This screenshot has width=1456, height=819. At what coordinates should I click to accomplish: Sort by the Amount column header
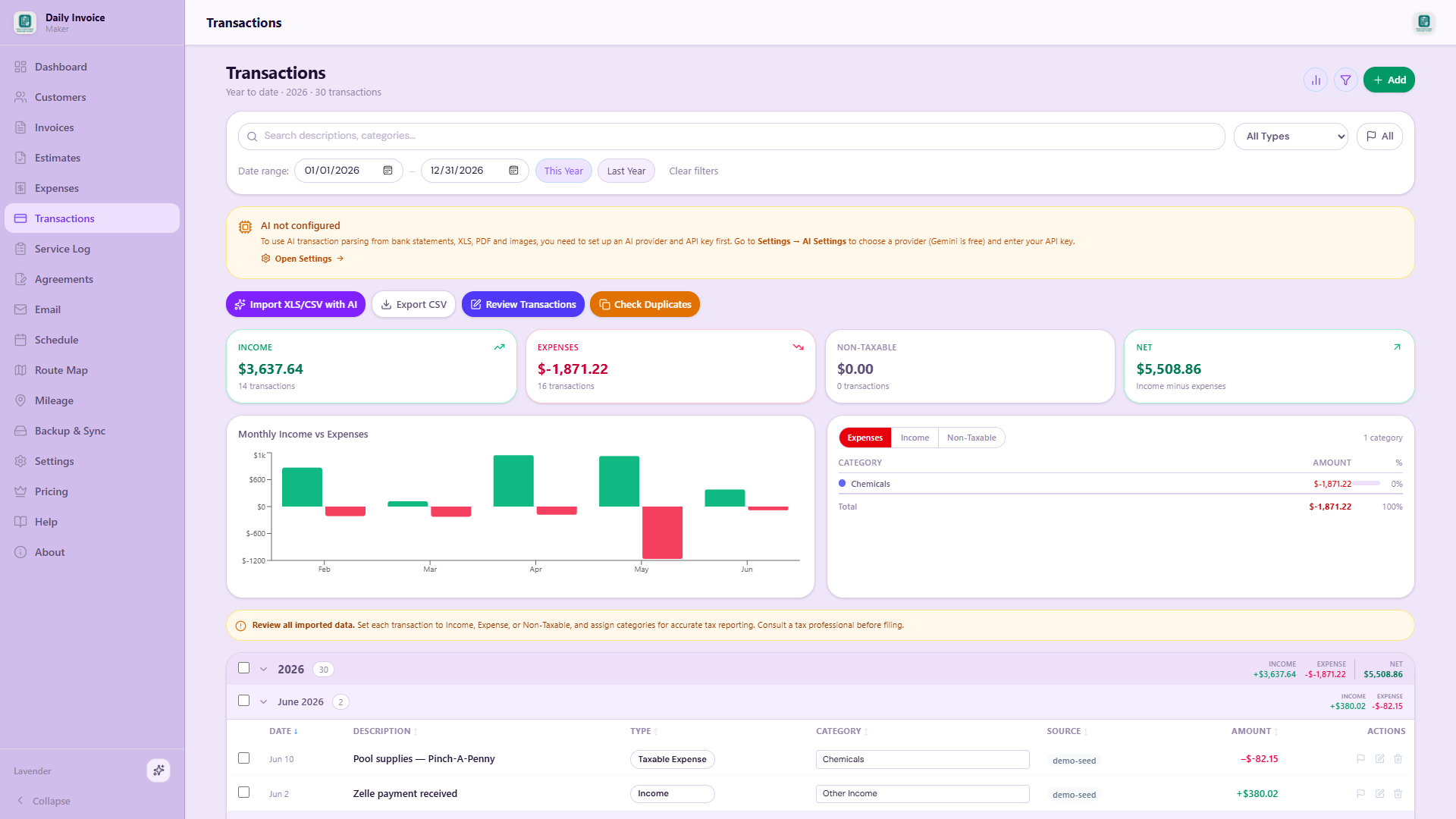1254,731
